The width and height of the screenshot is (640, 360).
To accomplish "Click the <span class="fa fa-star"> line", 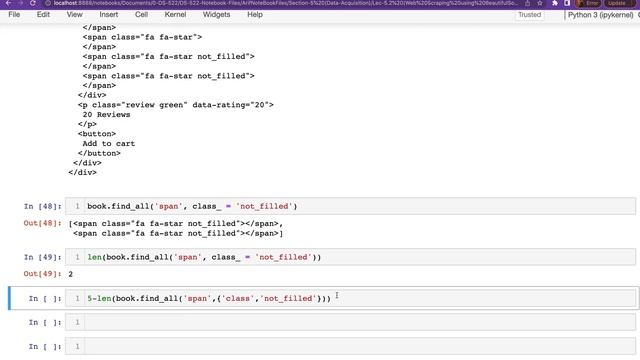I will click(142, 37).
